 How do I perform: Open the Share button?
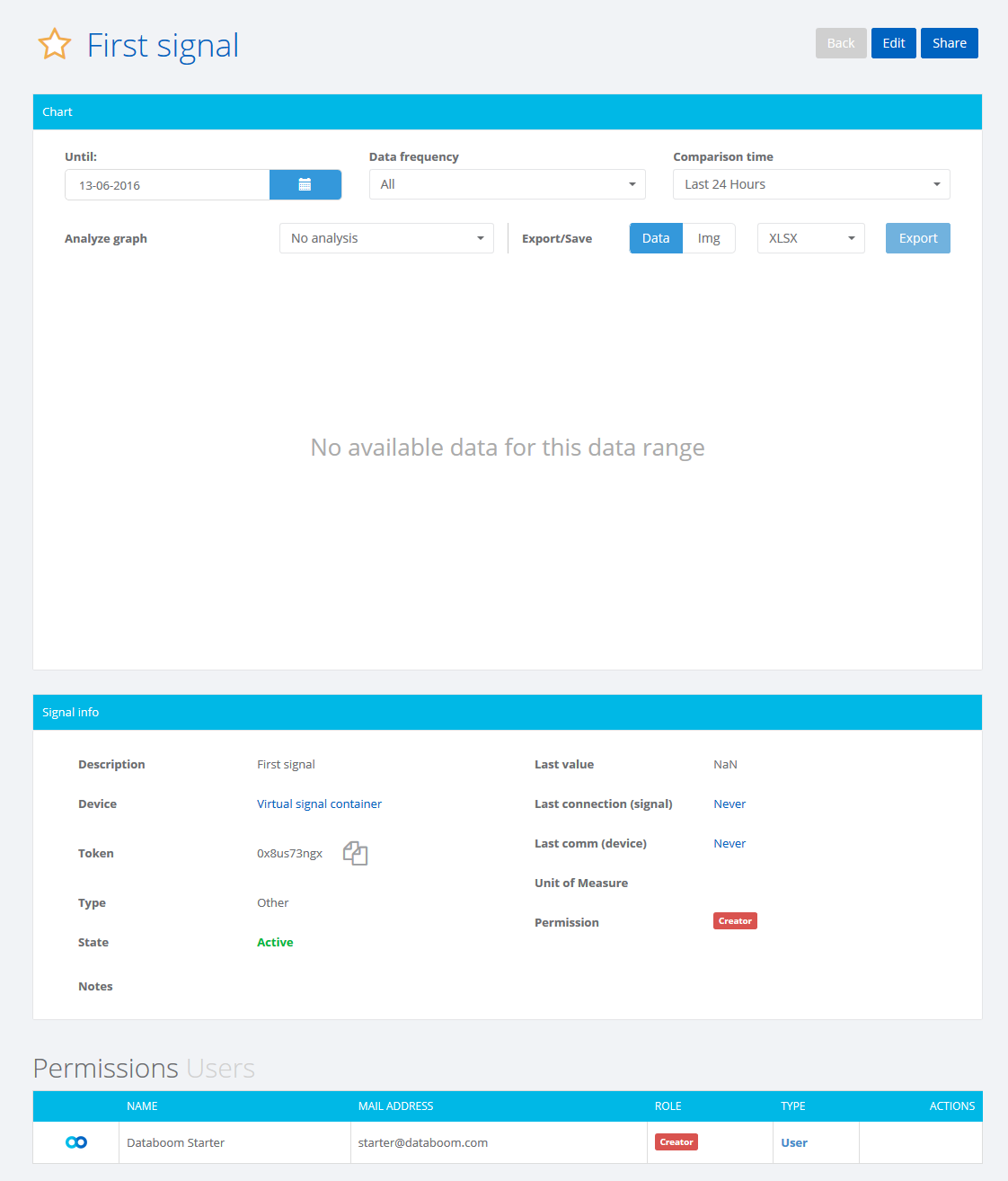[x=950, y=43]
